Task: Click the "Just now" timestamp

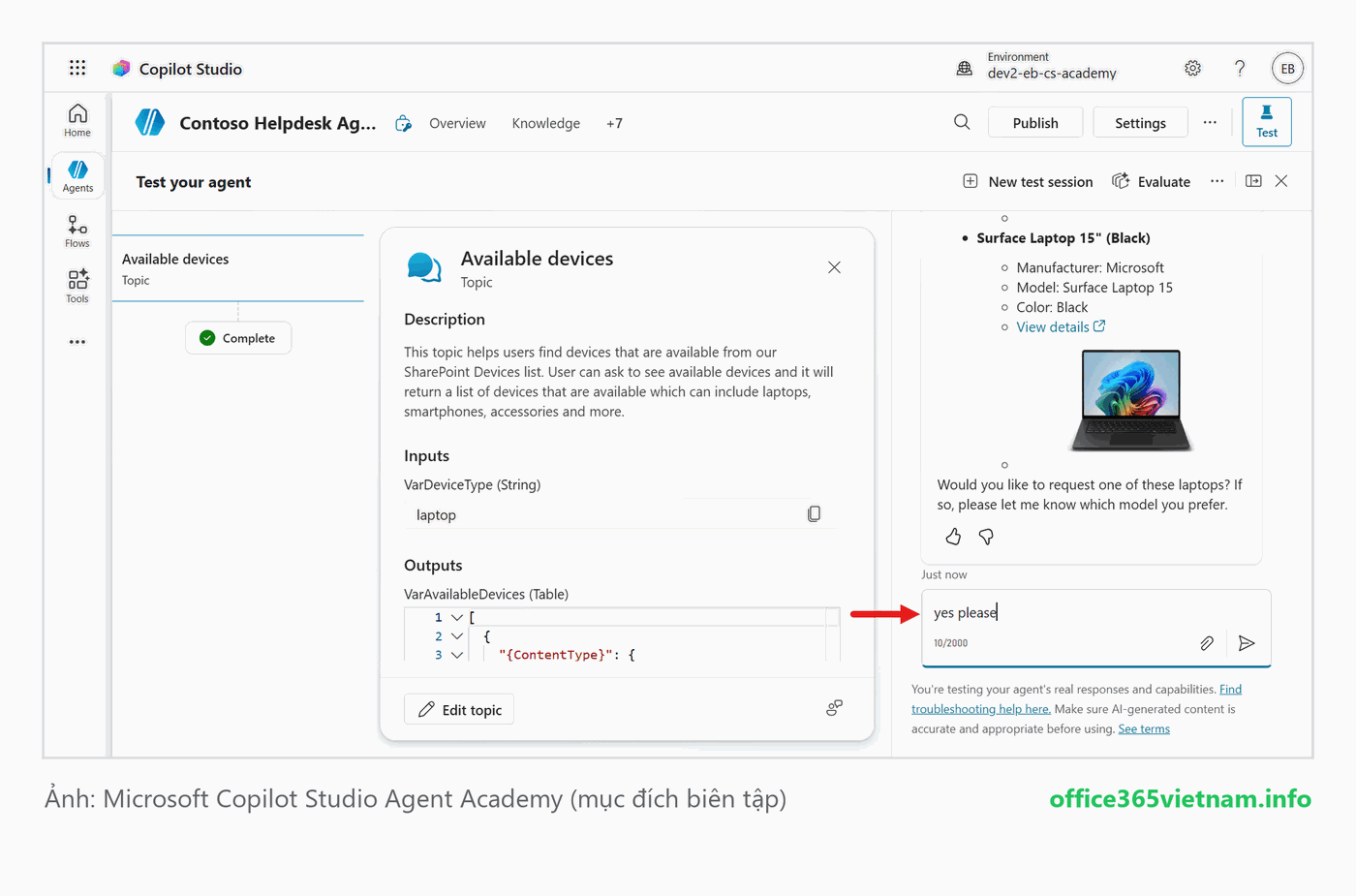Action: 943,574
